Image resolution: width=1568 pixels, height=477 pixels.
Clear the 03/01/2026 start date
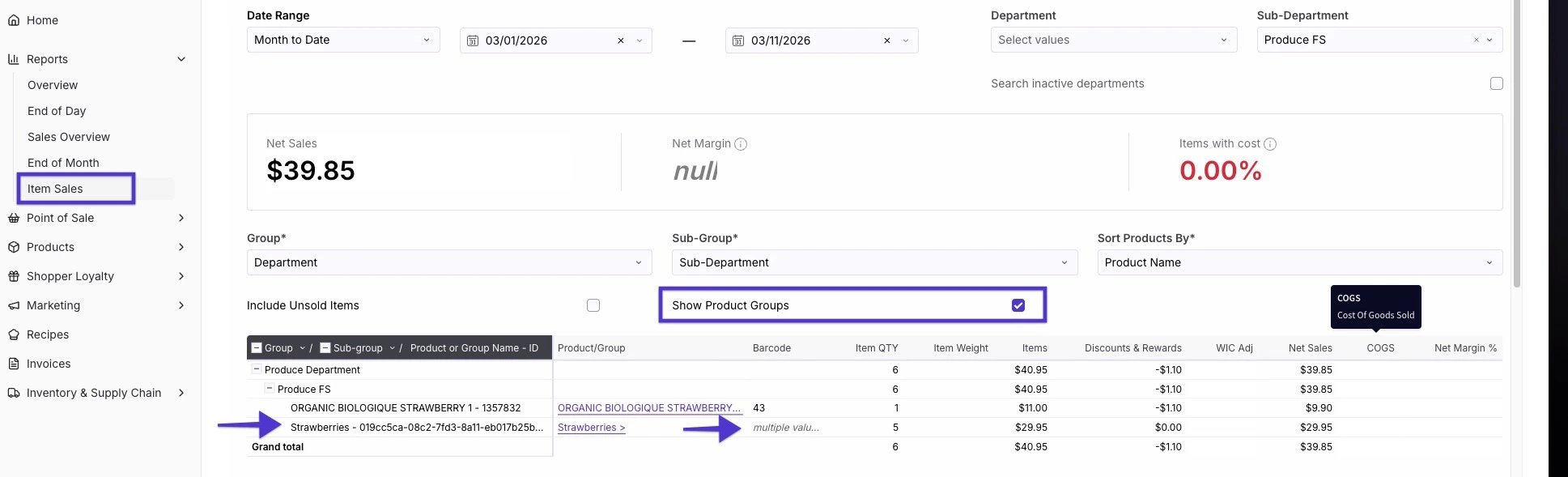[x=621, y=40]
